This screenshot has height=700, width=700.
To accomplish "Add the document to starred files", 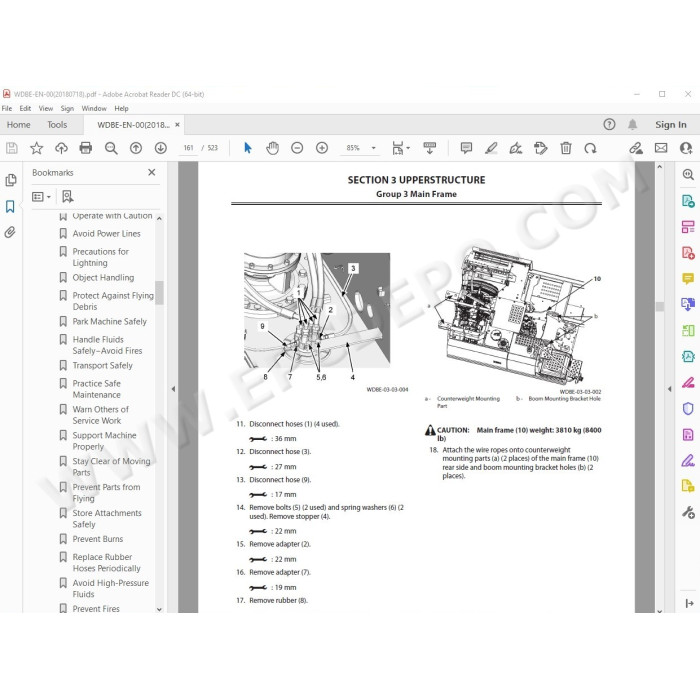I will 37,148.
